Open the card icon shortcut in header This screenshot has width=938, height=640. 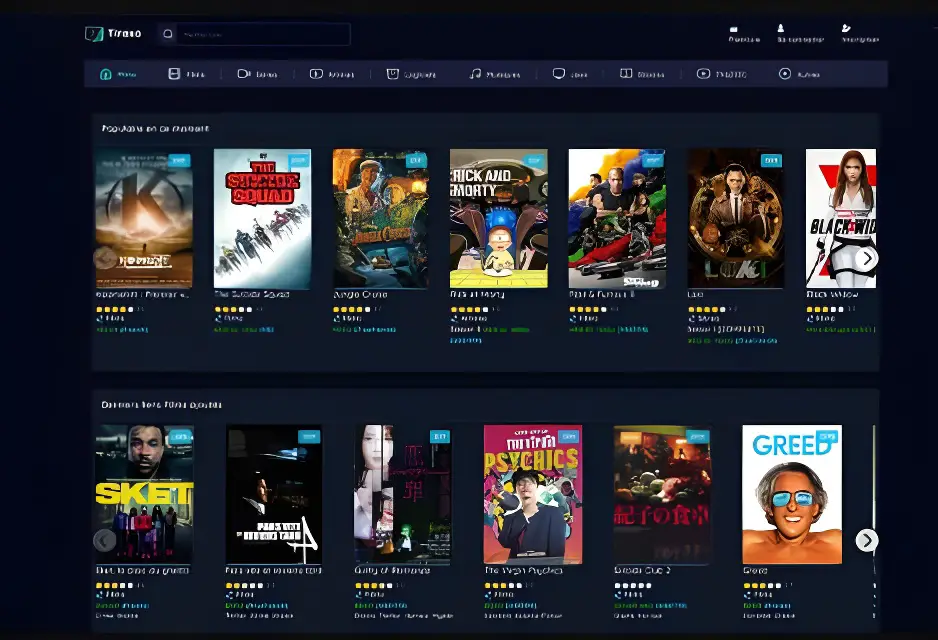[x=733, y=29]
